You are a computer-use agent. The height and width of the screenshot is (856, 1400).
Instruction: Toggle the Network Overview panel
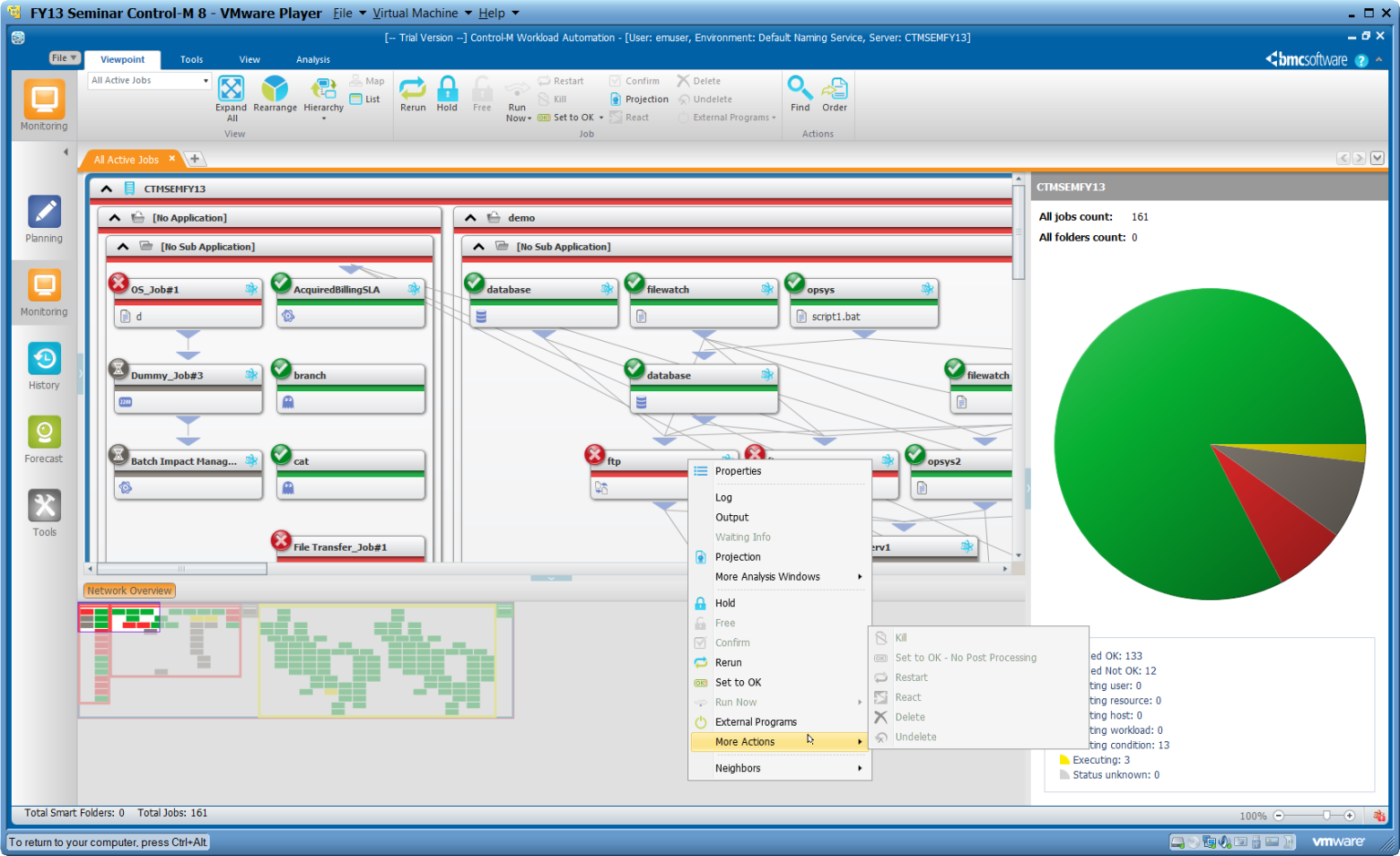128,590
